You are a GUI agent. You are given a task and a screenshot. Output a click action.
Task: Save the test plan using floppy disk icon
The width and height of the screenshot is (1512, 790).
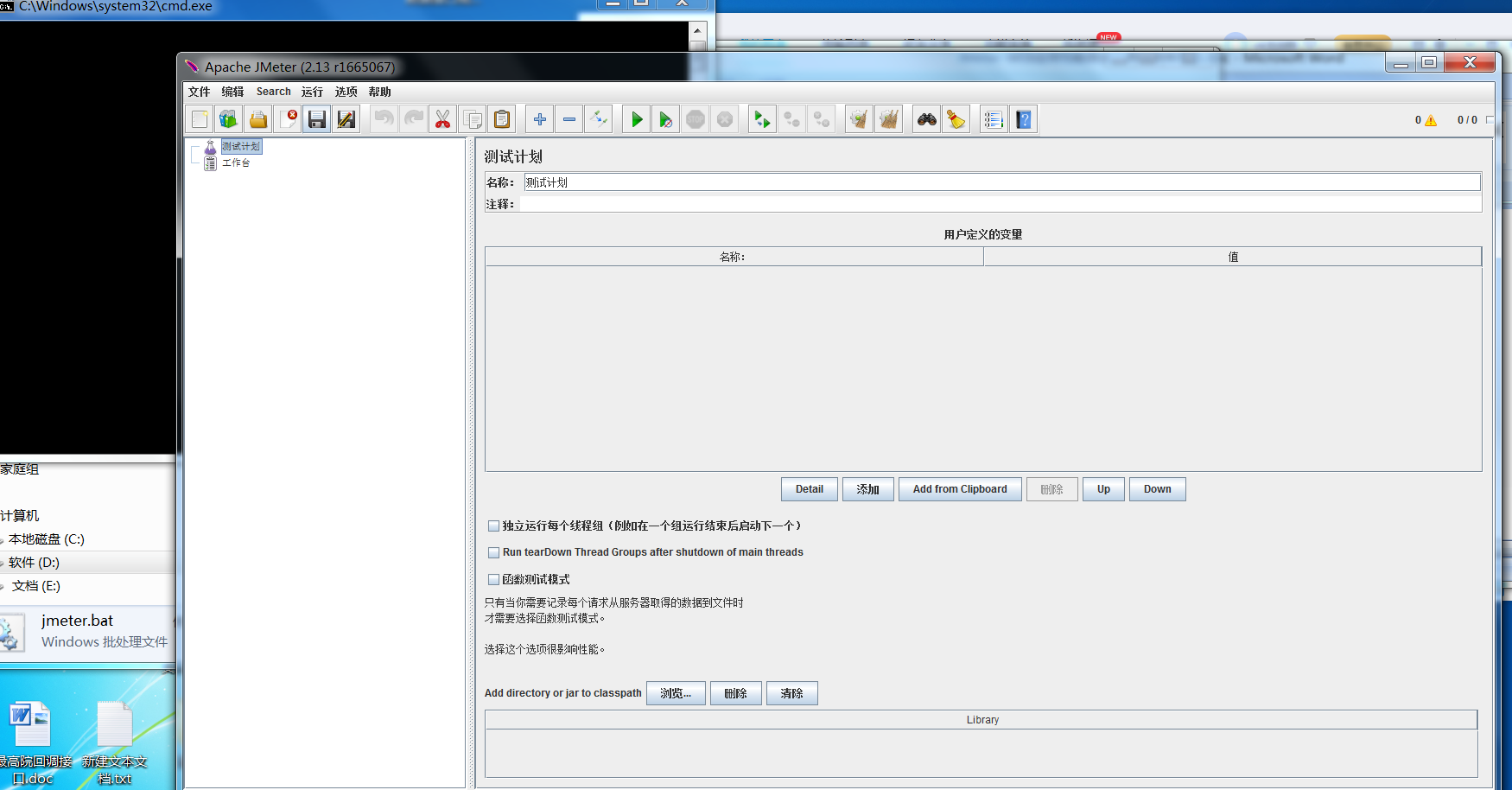316,118
